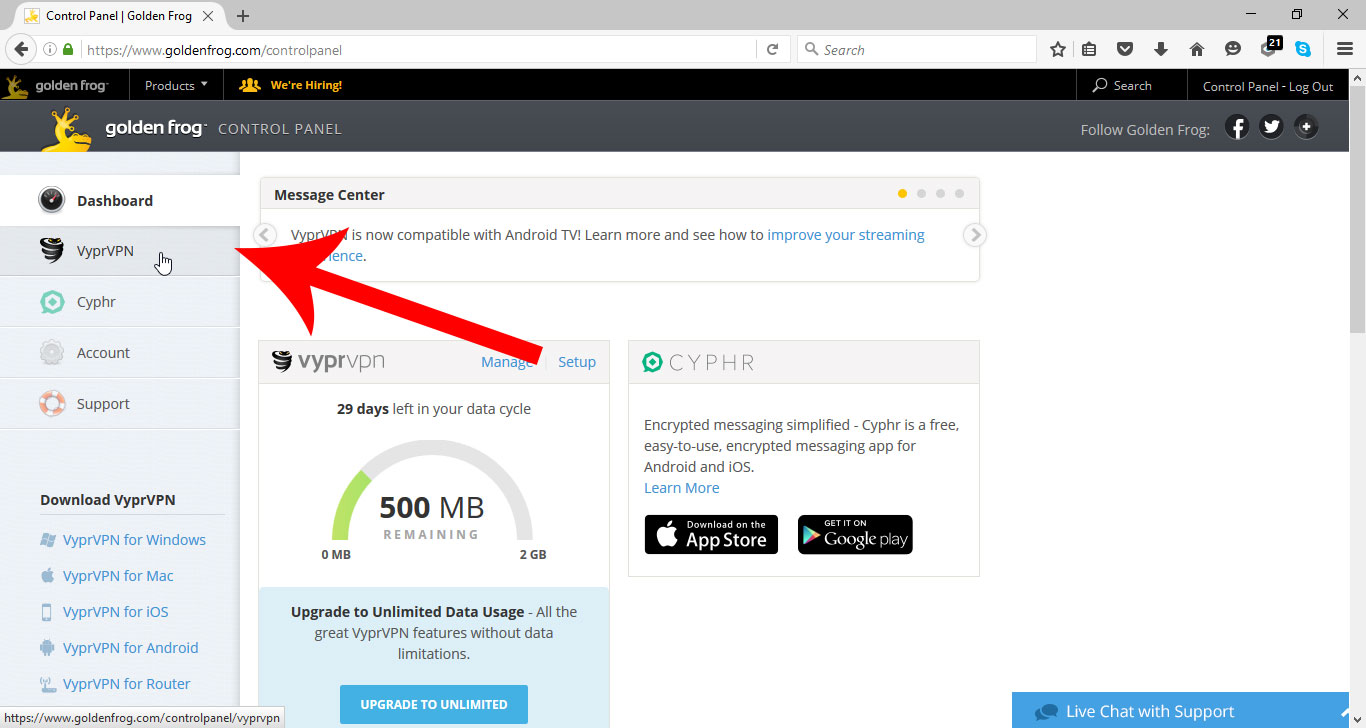Click the browser search field
The width and height of the screenshot is (1366, 728).
tap(917, 49)
